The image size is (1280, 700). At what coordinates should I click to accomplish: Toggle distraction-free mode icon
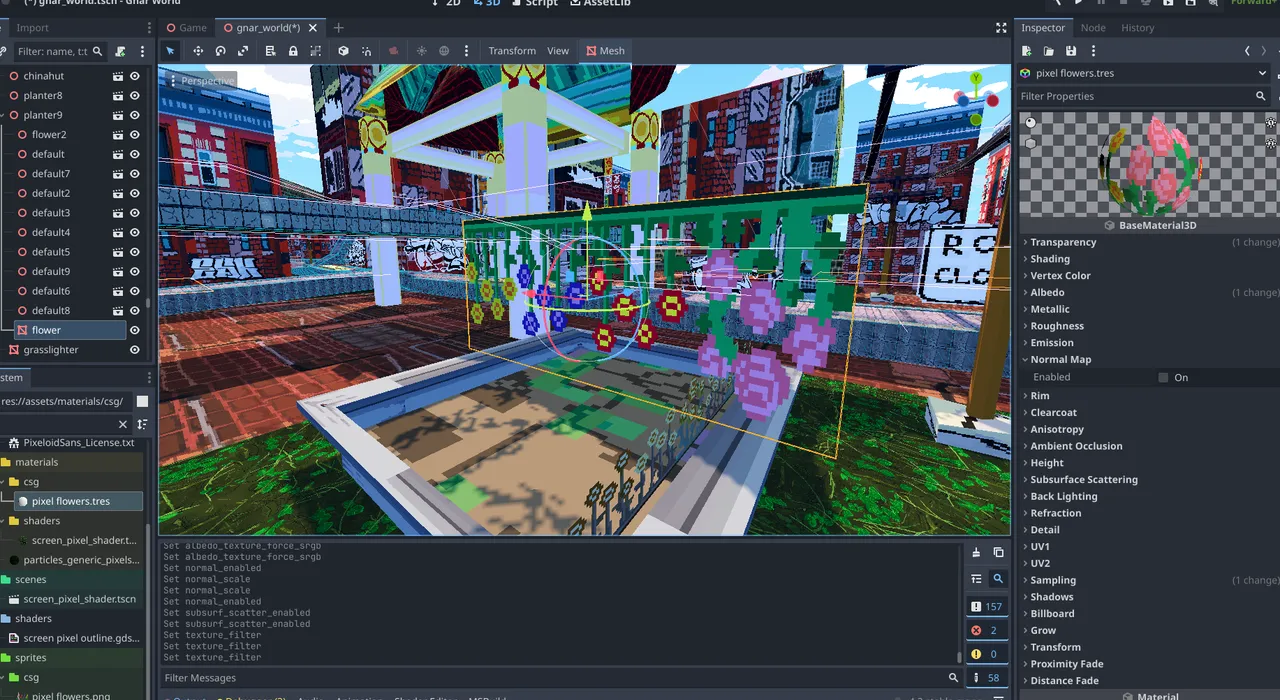click(1001, 28)
